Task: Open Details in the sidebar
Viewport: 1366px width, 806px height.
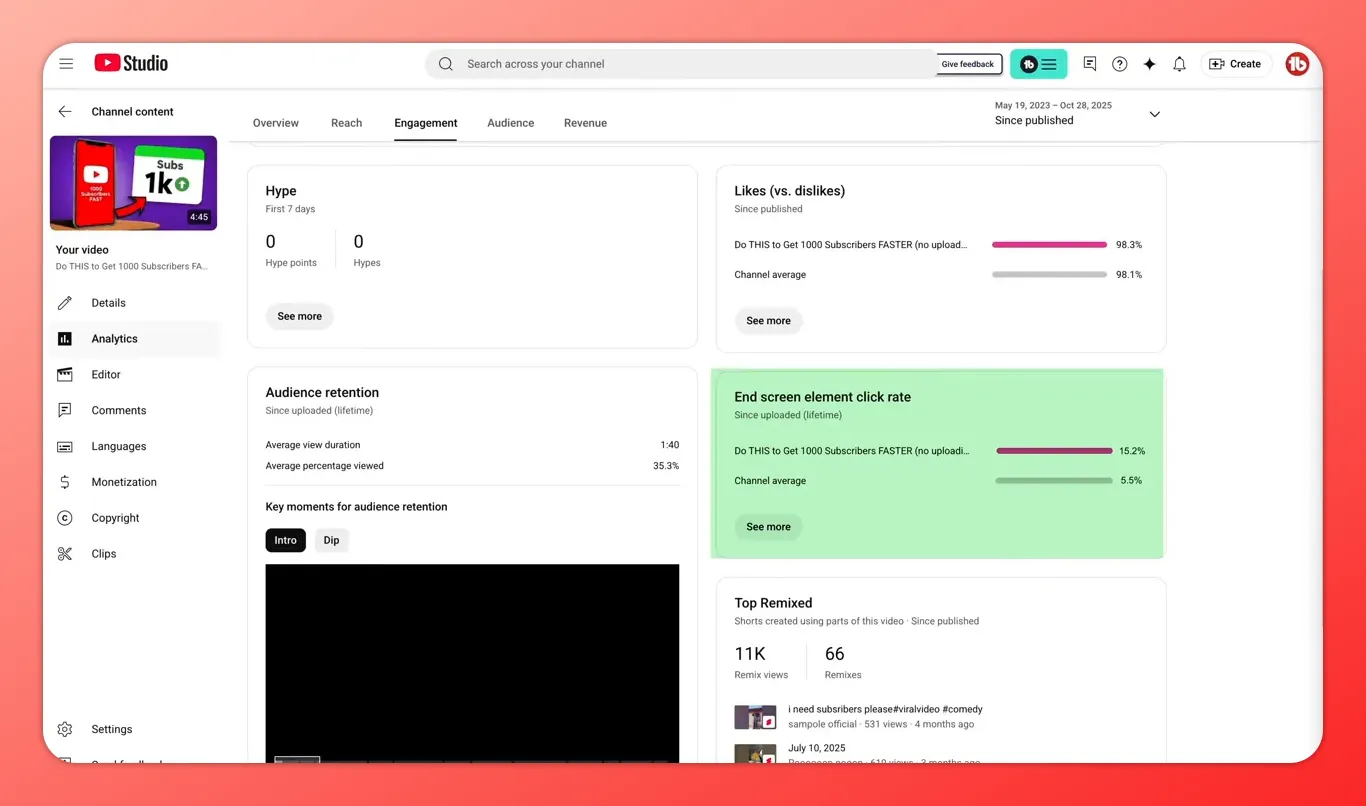Action: (134, 303)
